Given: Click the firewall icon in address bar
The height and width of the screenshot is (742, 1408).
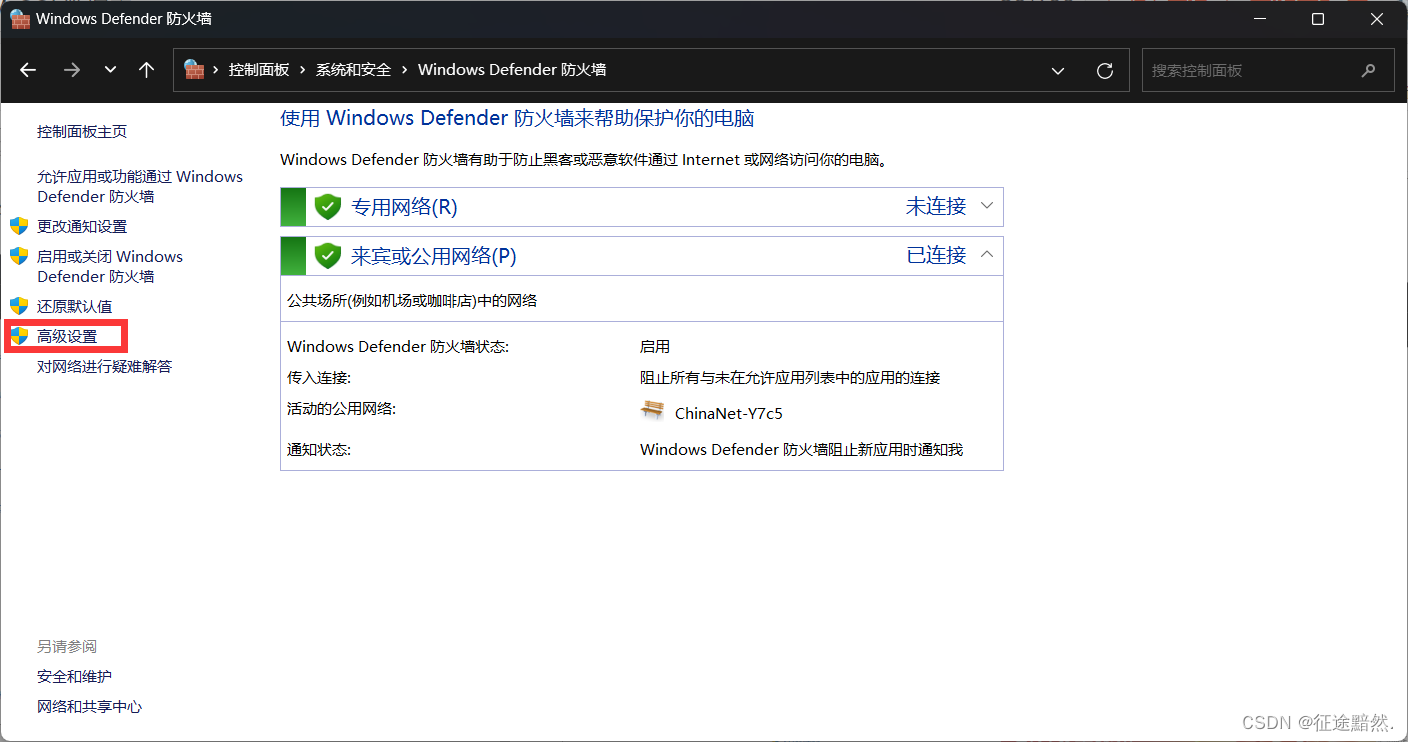Looking at the screenshot, I should pyautogui.click(x=194, y=70).
